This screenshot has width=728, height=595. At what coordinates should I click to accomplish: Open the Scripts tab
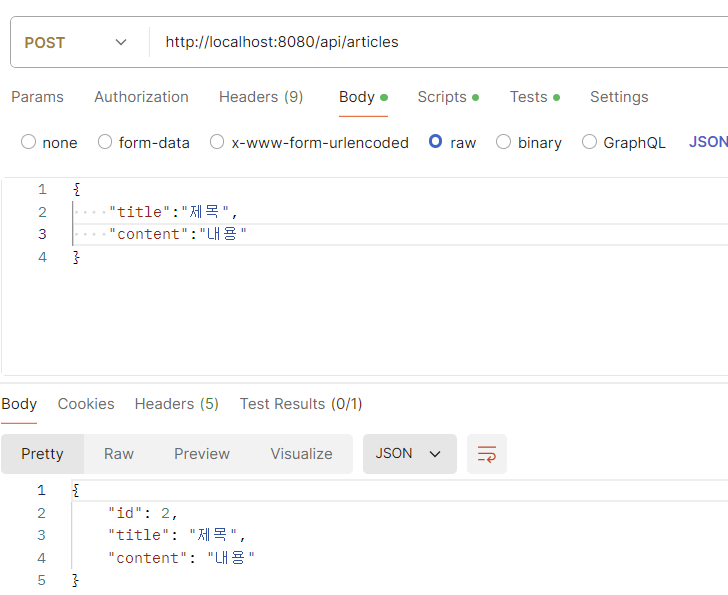pyautogui.click(x=448, y=97)
